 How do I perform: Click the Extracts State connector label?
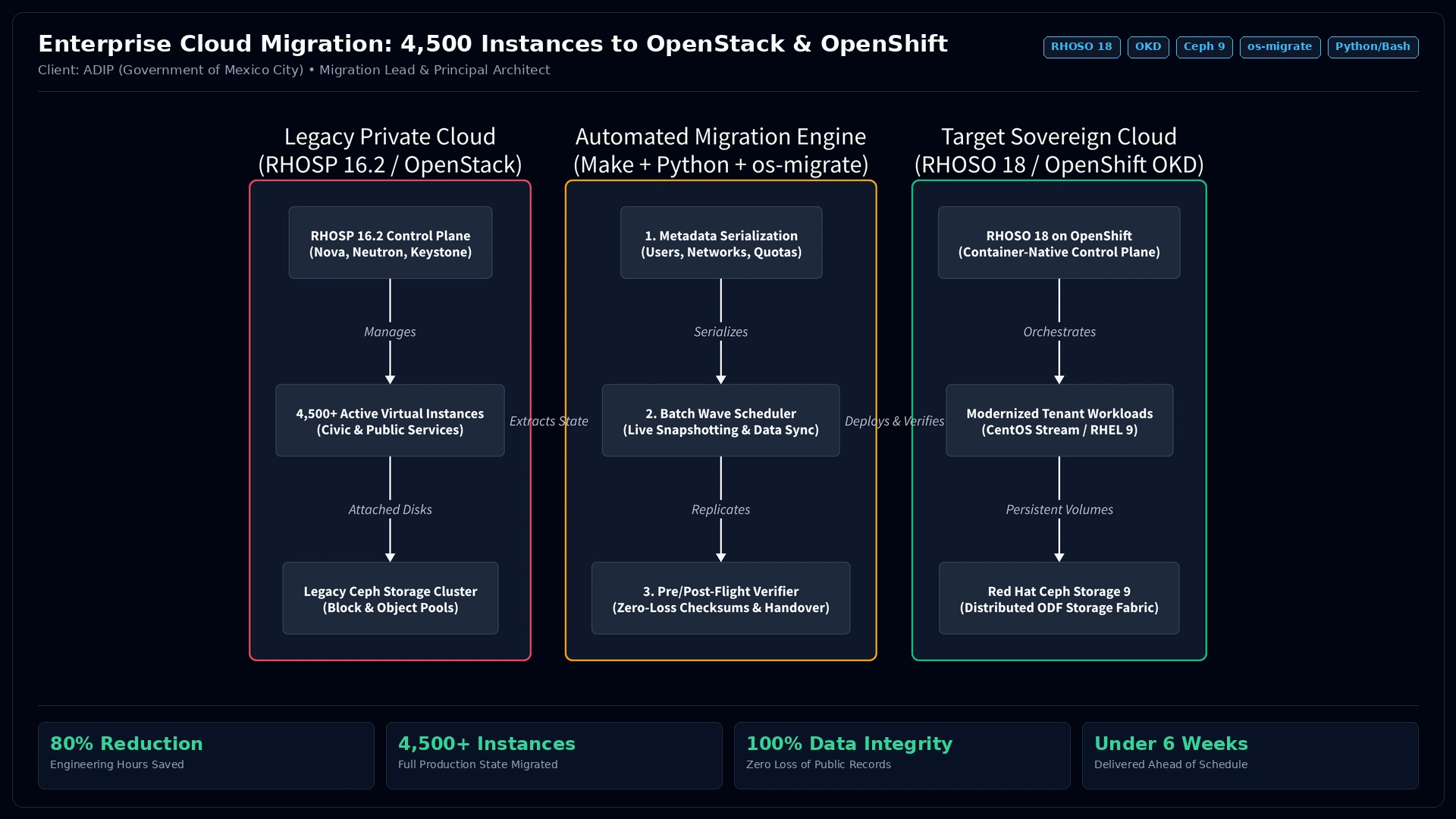[x=548, y=421]
